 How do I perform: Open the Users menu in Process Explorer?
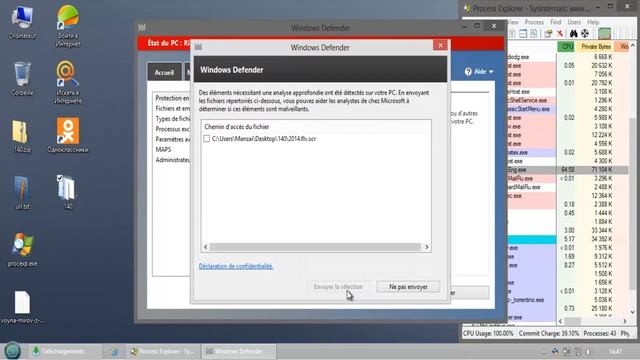point(574,22)
